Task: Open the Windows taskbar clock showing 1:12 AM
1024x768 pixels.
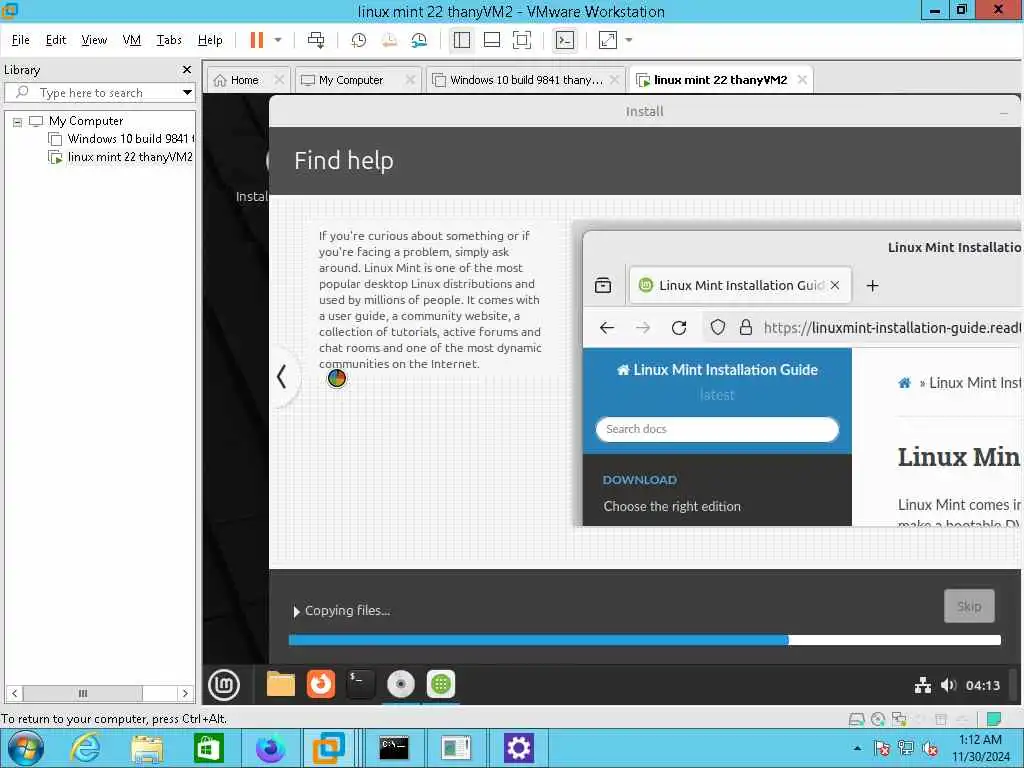Action: [x=980, y=748]
